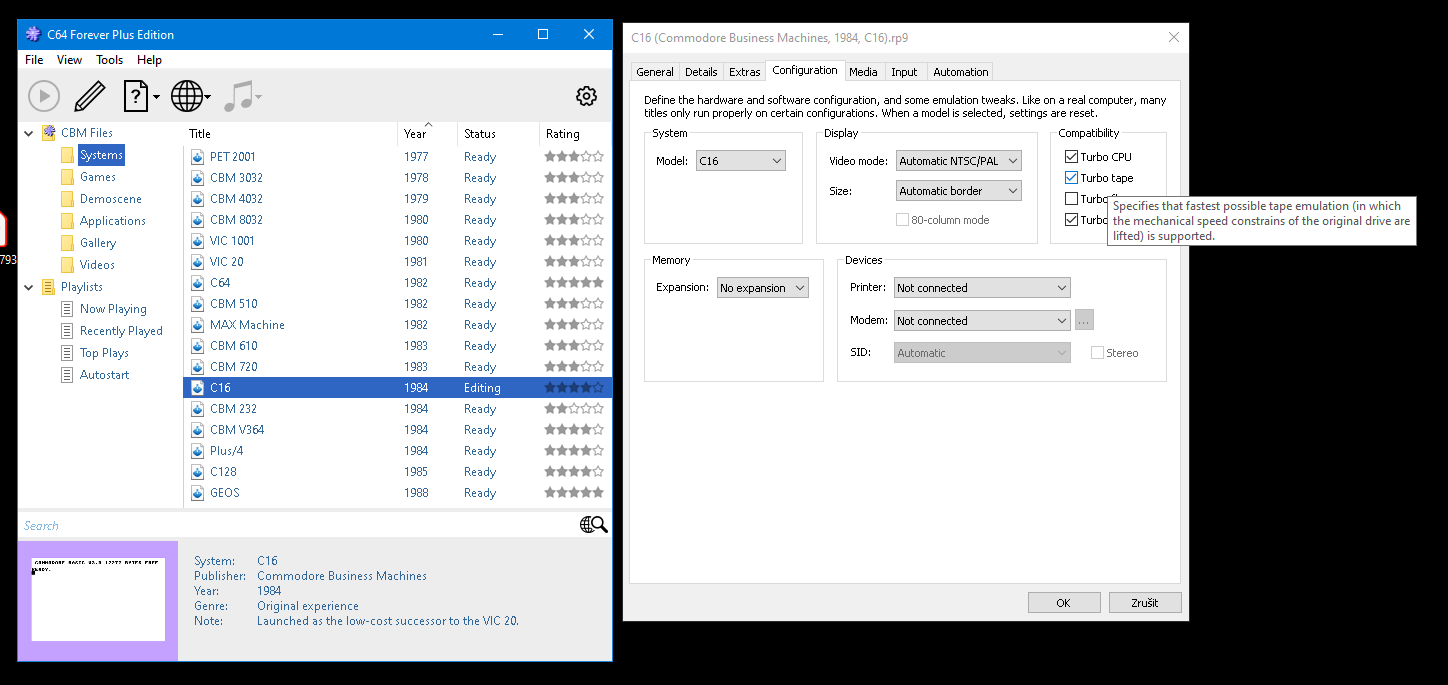The image size is (1448, 685).
Task: Click the music notes icon in the toolbar
Action: [x=238, y=96]
